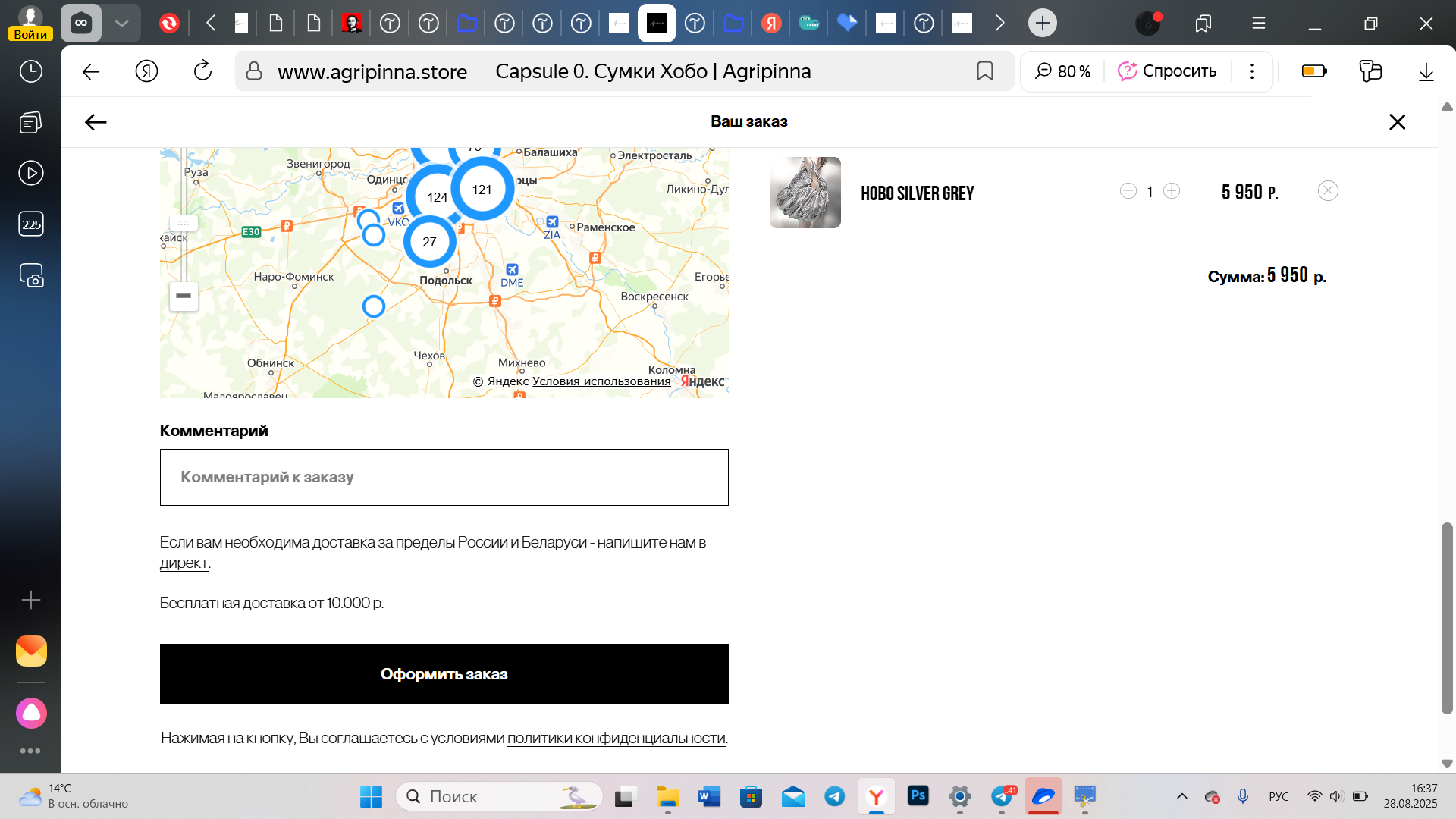Launch Alice assistant purple icon
Image resolution: width=1456 pixels, height=819 pixels.
pos(31,713)
